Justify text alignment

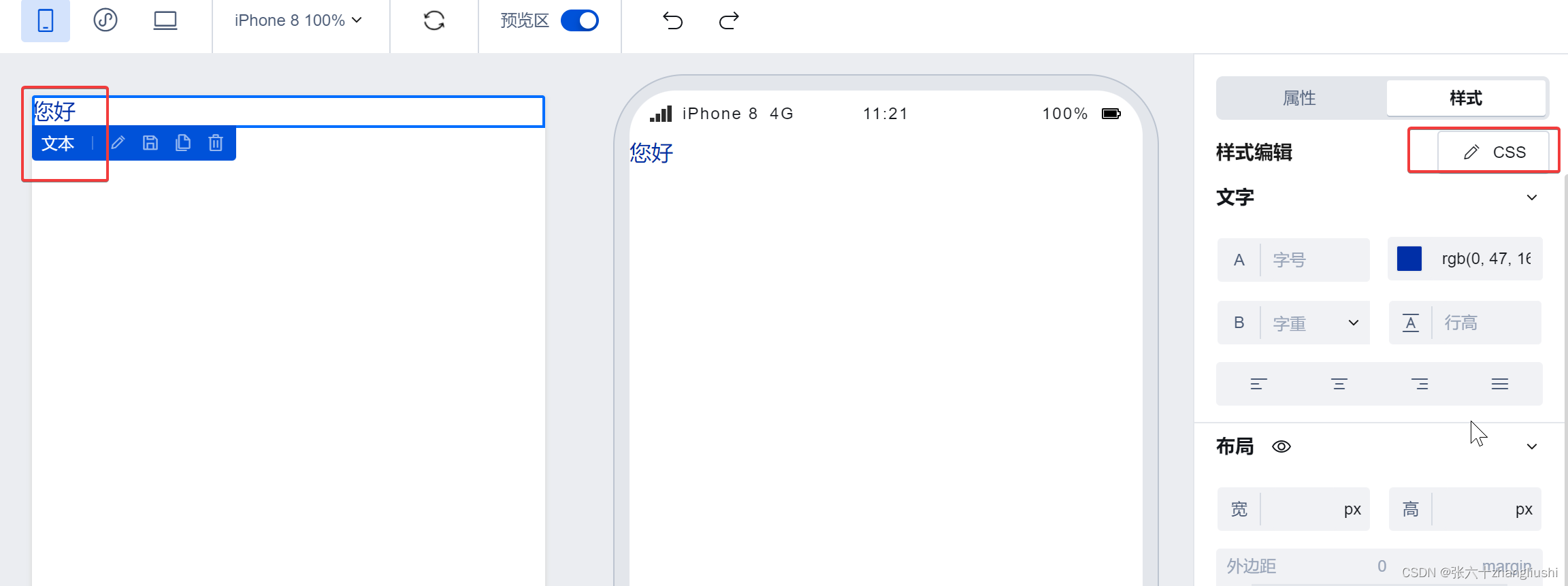(1500, 384)
